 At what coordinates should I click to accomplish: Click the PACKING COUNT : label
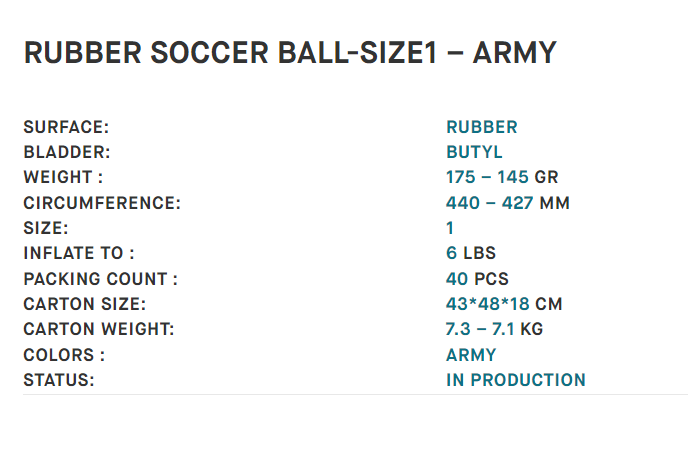click(101, 279)
